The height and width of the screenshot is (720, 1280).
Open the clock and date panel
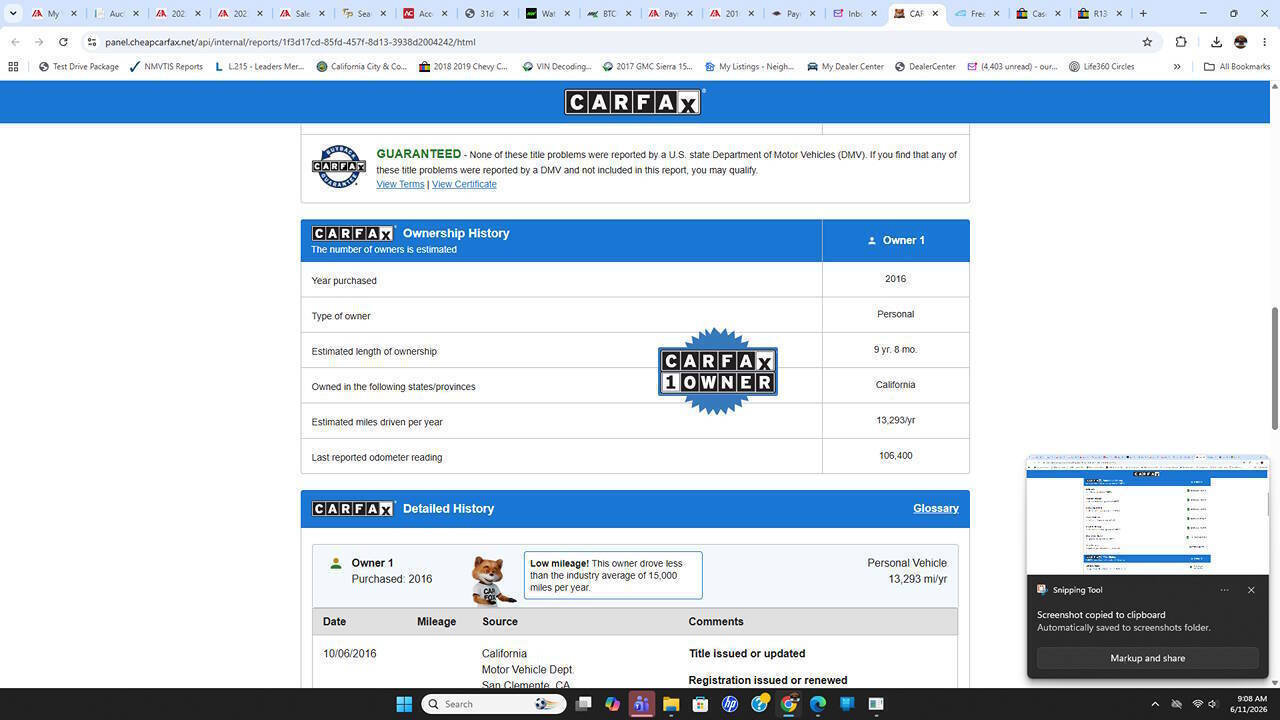pyautogui.click(x=1249, y=704)
